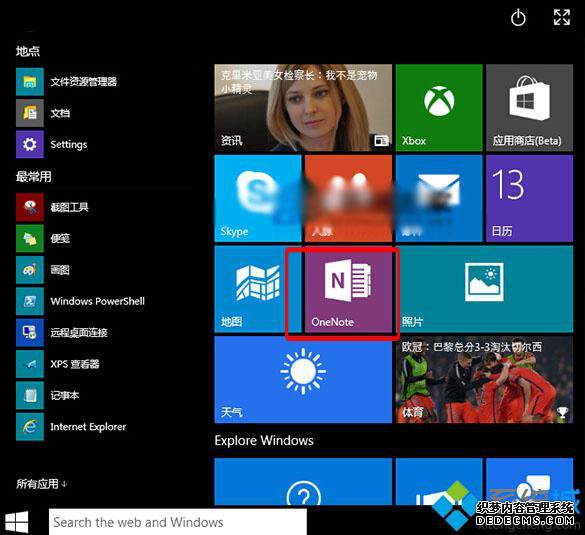Open Settings from the Places list
The height and width of the screenshot is (535, 585).
pos(52,144)
